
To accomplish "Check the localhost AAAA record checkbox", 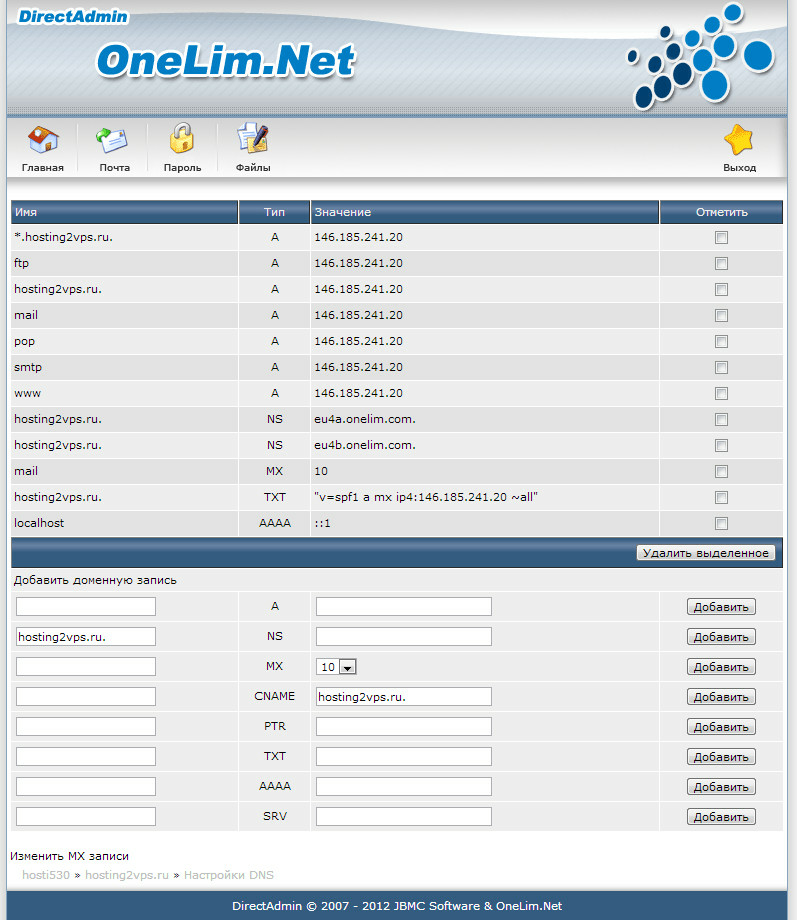I will pos(721,523).
